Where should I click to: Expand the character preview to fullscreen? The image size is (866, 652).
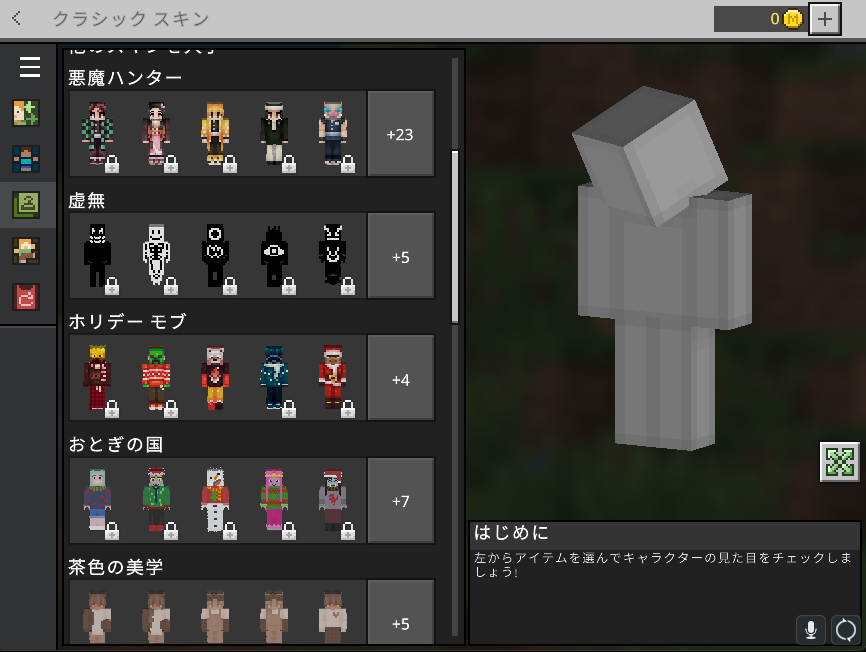(839, 462)
